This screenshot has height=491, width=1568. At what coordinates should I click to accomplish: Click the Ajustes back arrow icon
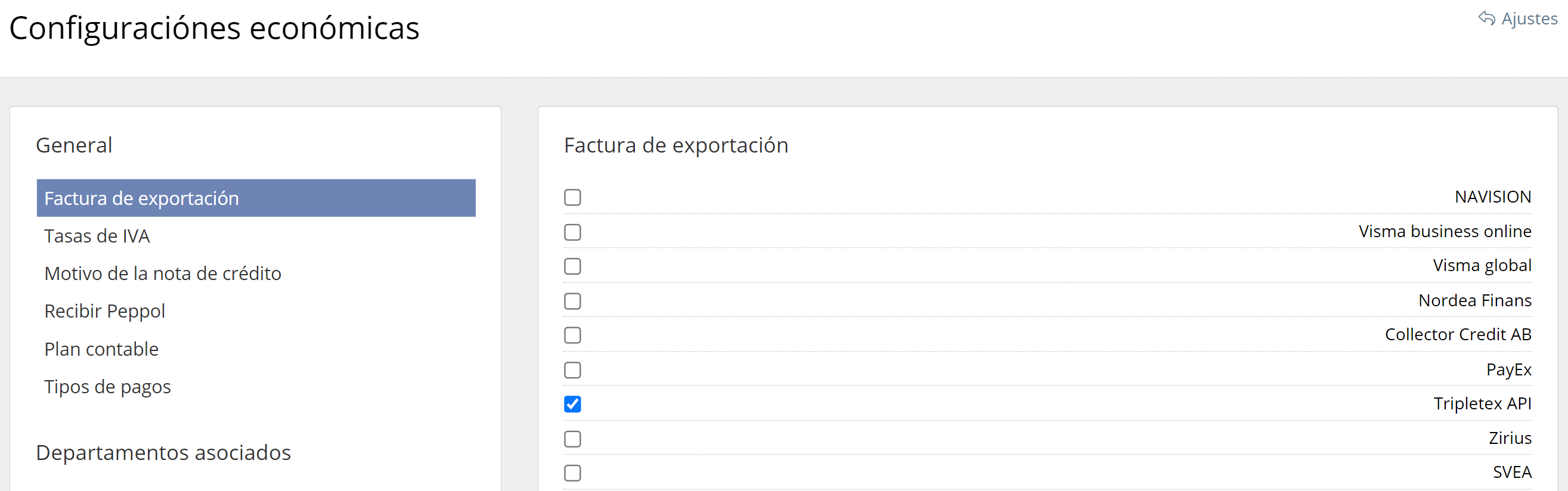tap(1486, 18)
